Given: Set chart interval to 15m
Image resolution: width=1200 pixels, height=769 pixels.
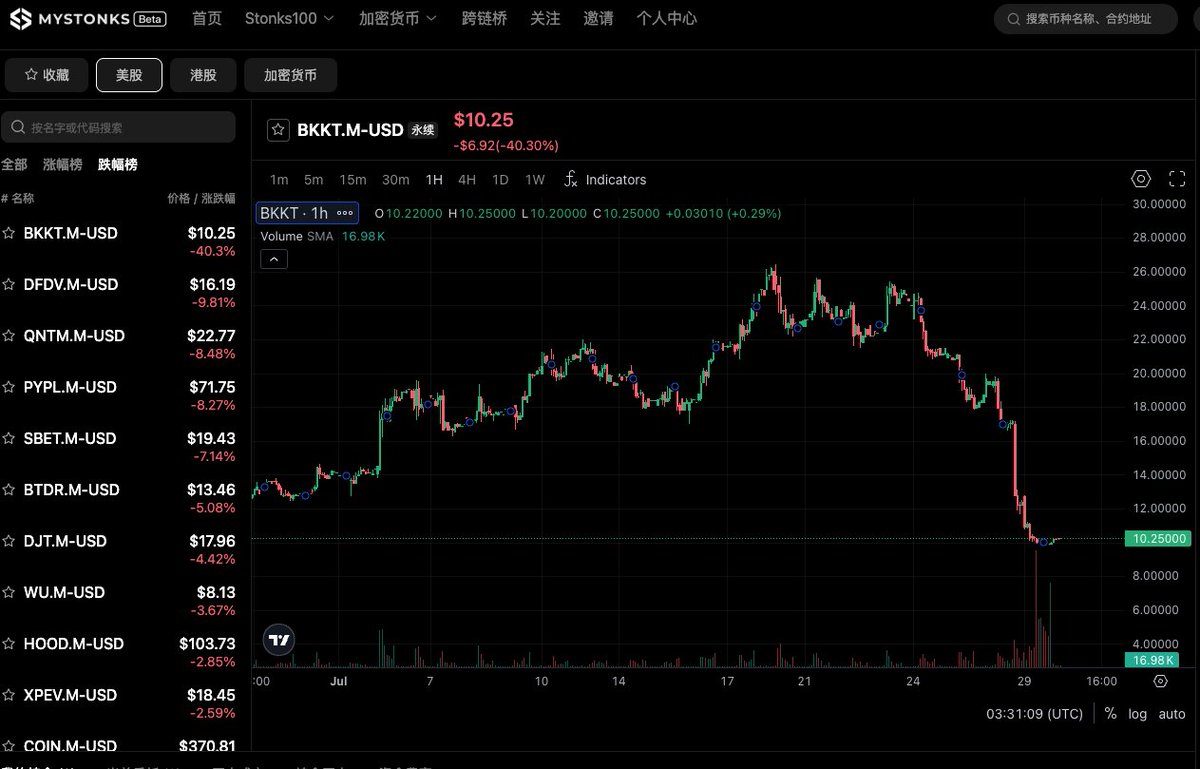Looking at the screenshot, I should tap(352, 180).
